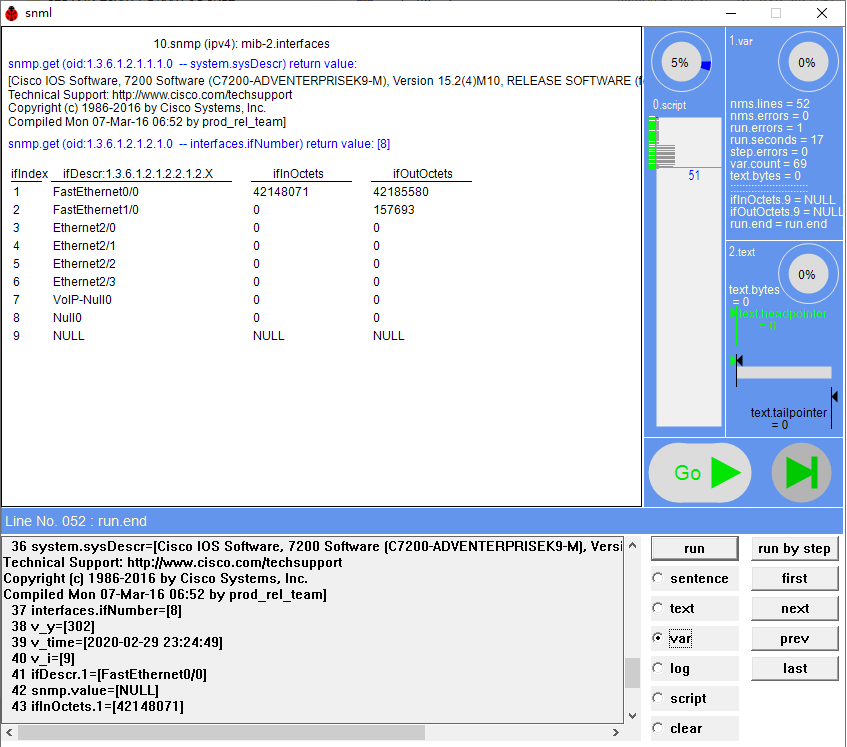Click the run button
The width and height of the screenshot is (847, 747).
pos(694,548)
